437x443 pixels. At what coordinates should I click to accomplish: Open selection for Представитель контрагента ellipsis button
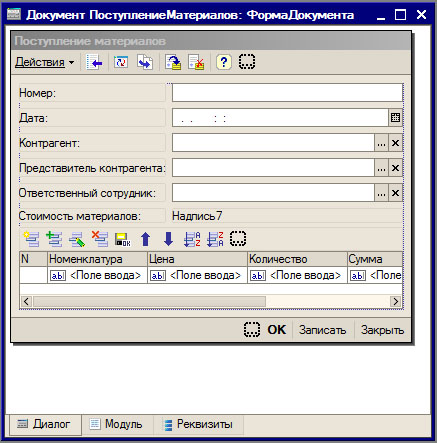click(381, 168)
